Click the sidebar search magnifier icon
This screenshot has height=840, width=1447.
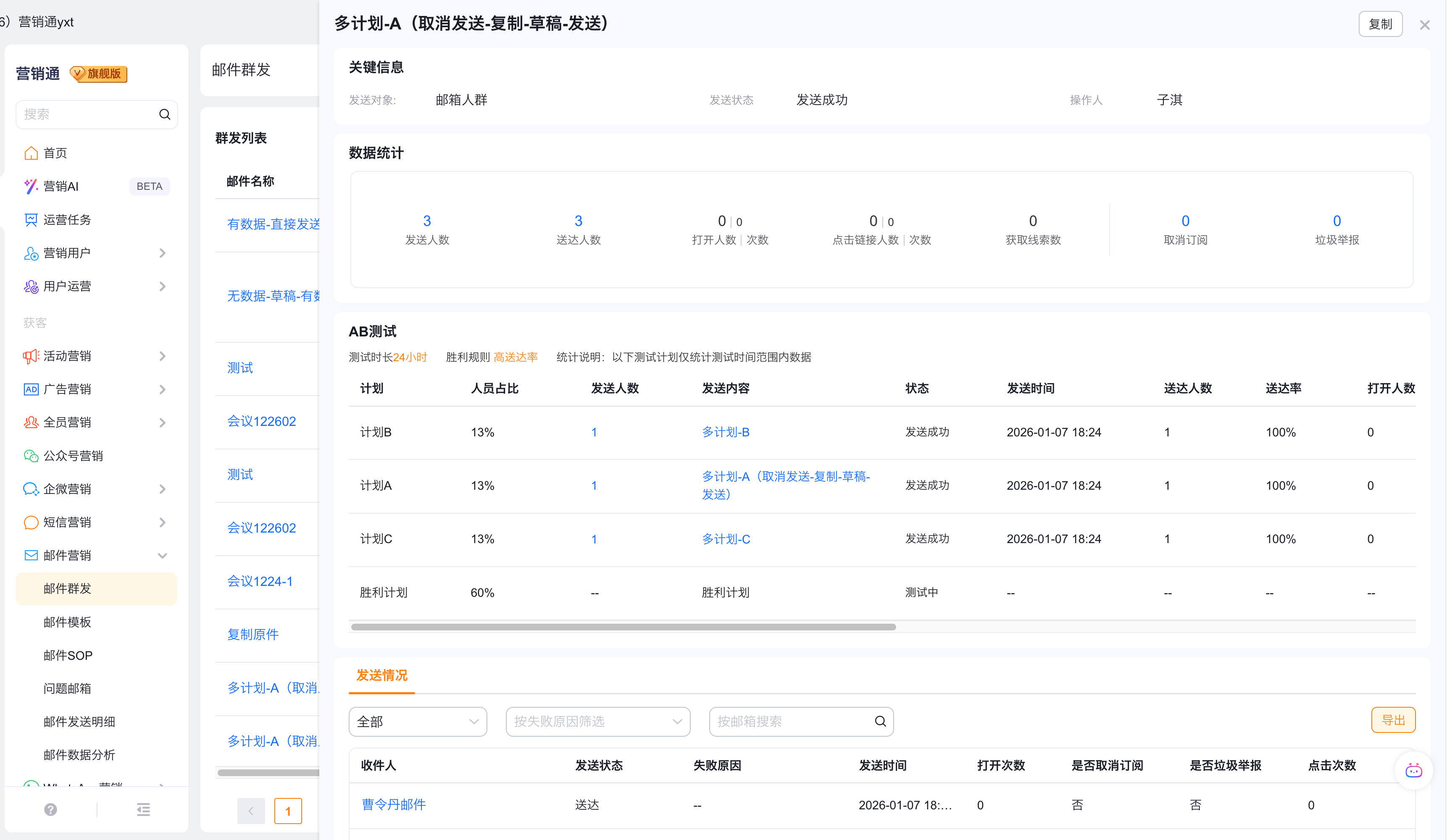click(x=165, y=114)
